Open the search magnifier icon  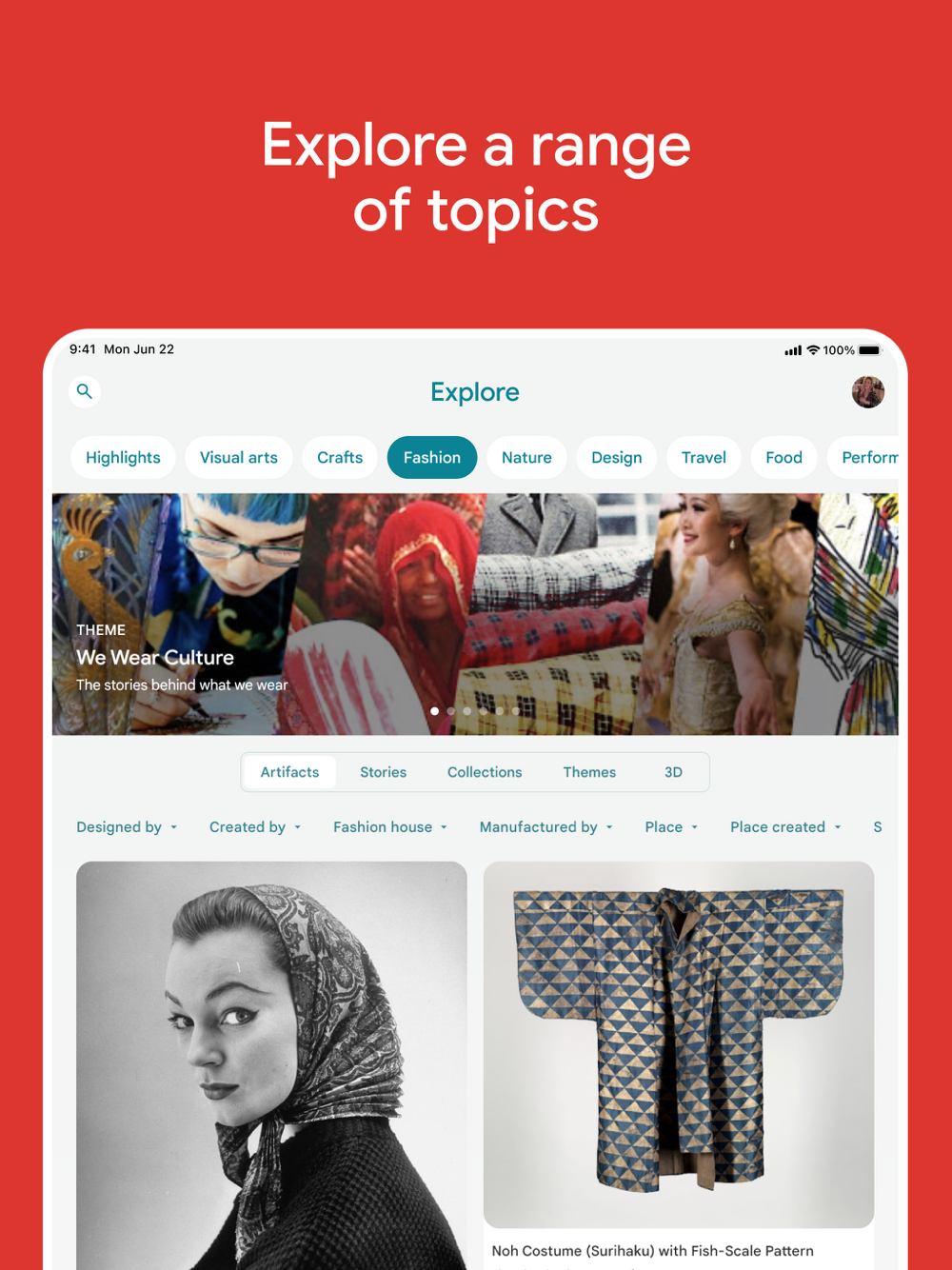85,391
